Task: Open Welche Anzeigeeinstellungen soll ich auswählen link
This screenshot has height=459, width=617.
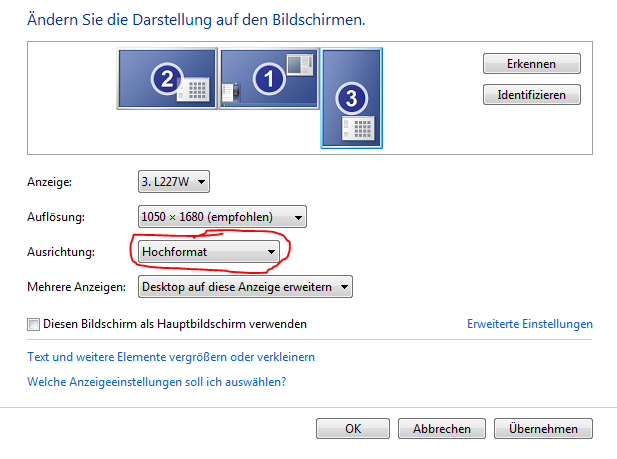Action: pyautogui.click(x=157, y=382)
